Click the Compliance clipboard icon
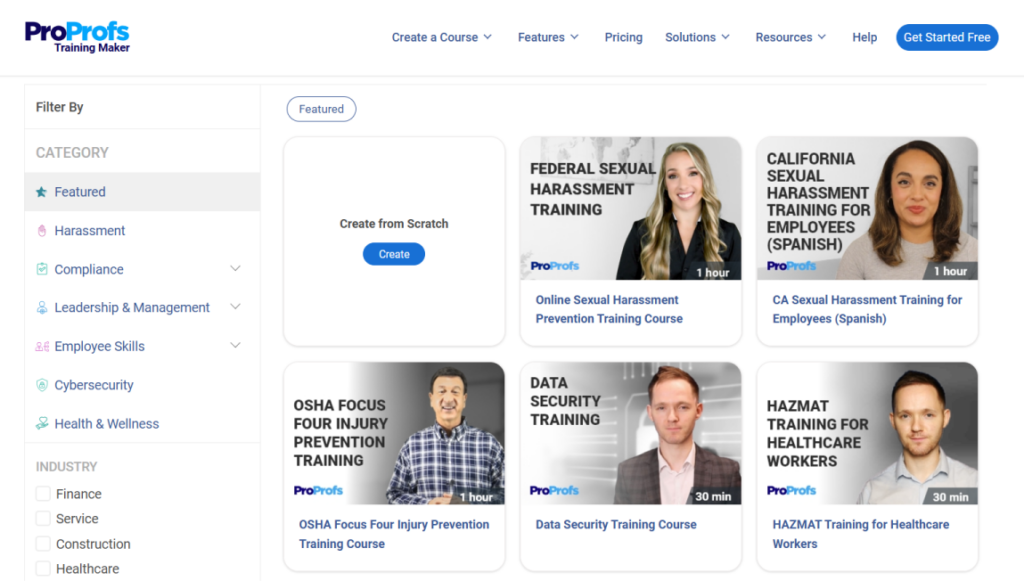The image size is (1024, 581). pyautogui.click(x=42, y=269)
